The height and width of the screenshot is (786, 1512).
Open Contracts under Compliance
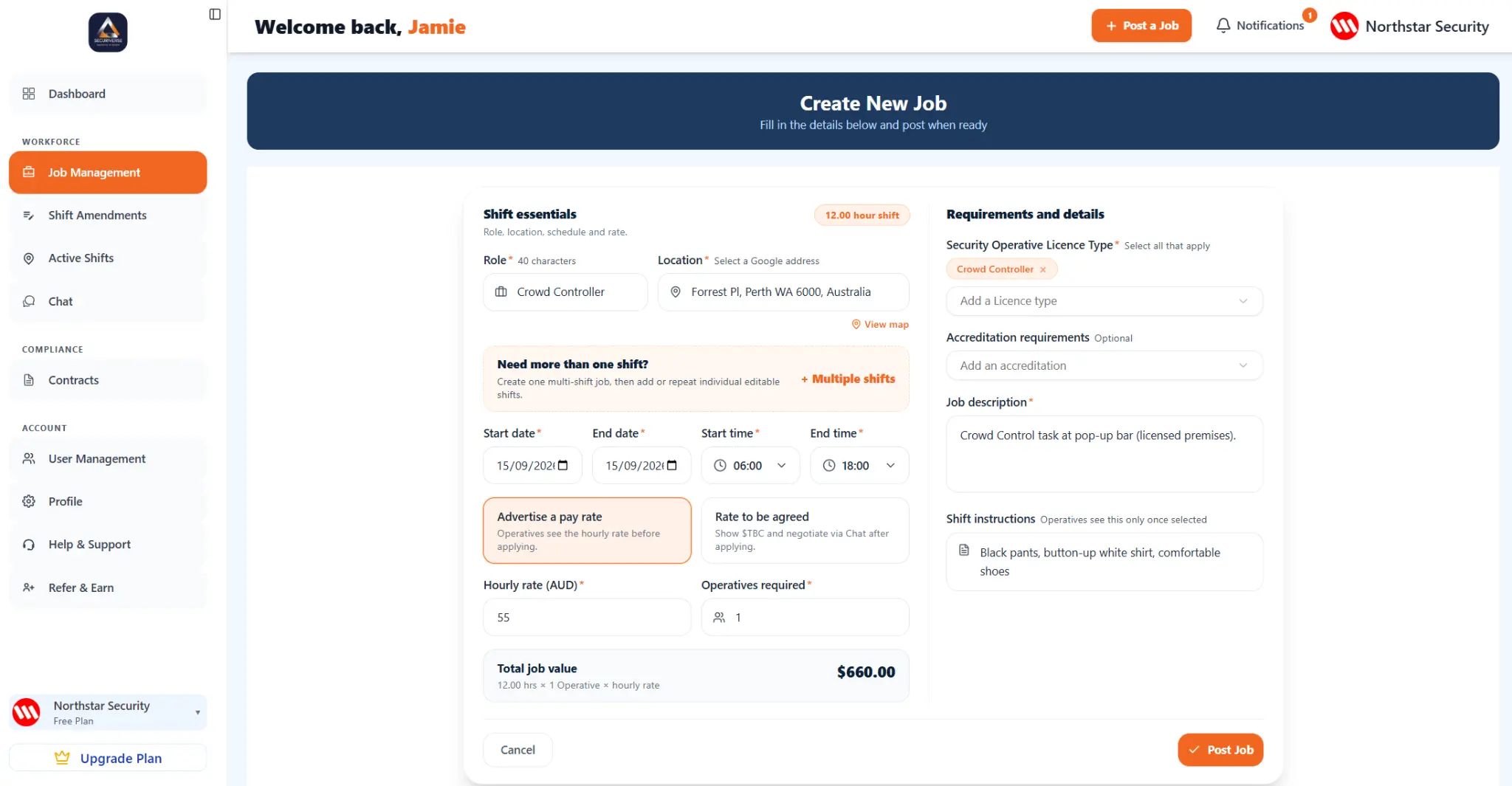click(x=108, y=380)
